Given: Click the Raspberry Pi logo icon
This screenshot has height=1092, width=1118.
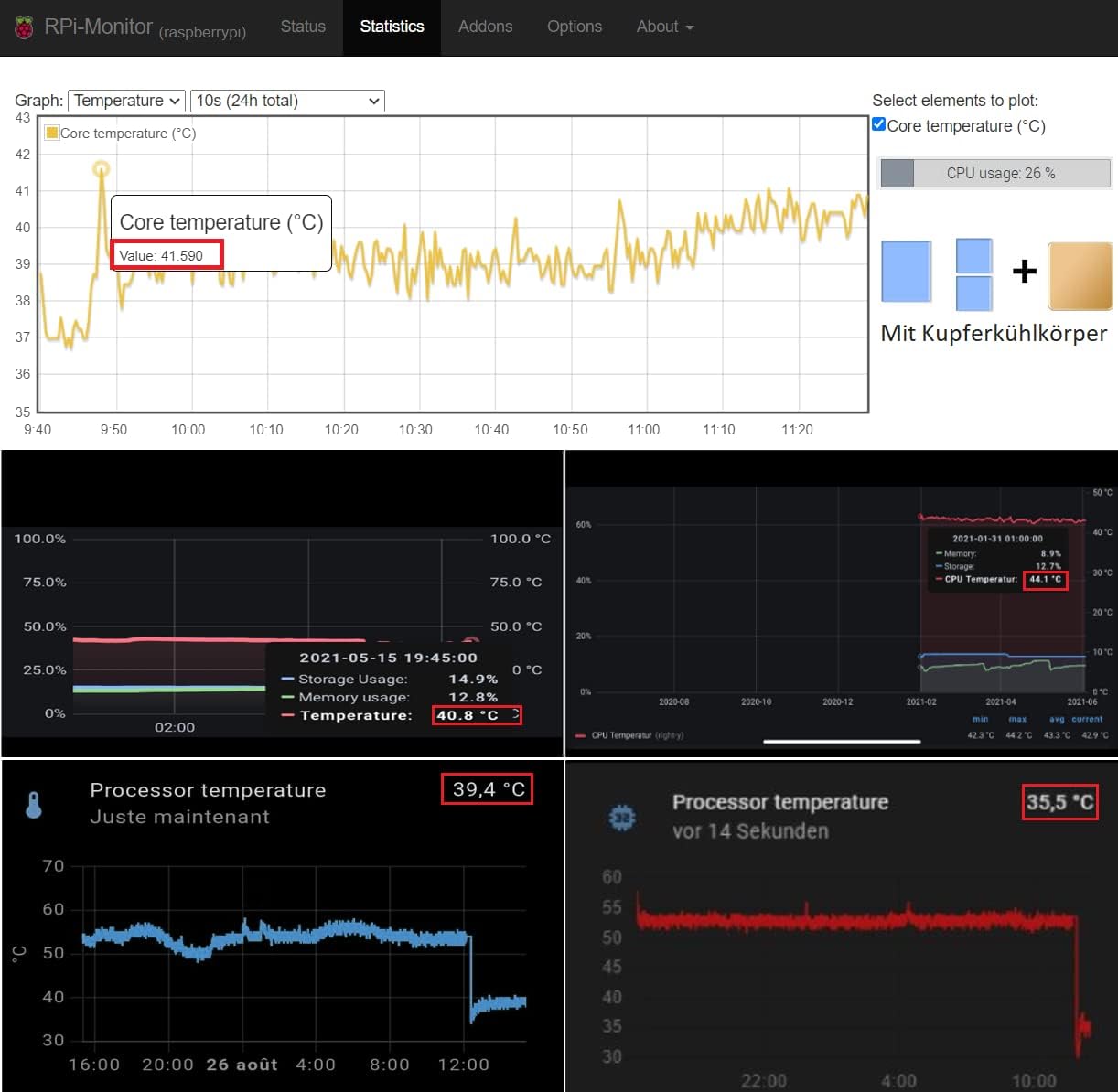Looking at the screenshot, I should click(x=25, y=27).
